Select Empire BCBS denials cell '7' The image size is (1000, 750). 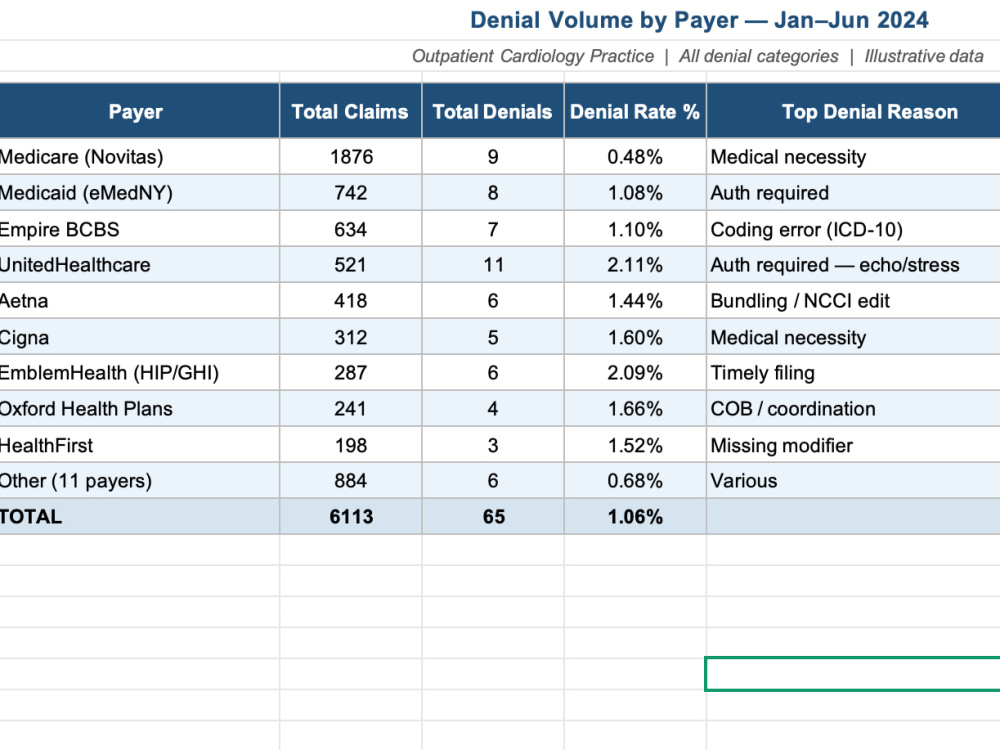(492, 229)
